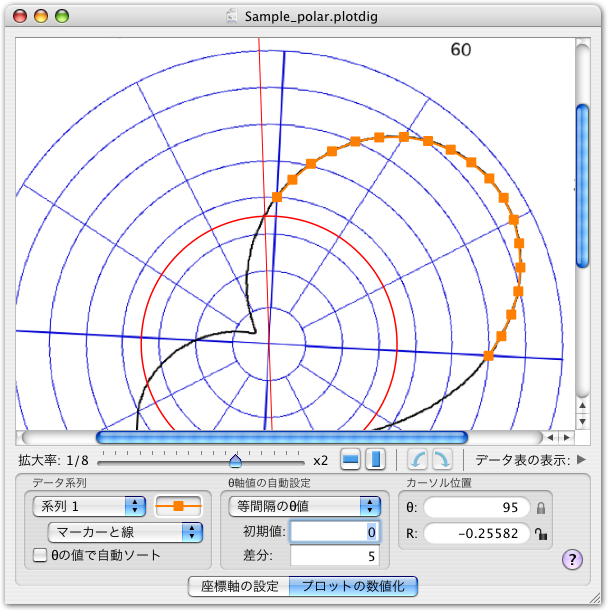Click the orange series marker style swatch
608x611 pixels.
tap(179, 506)
